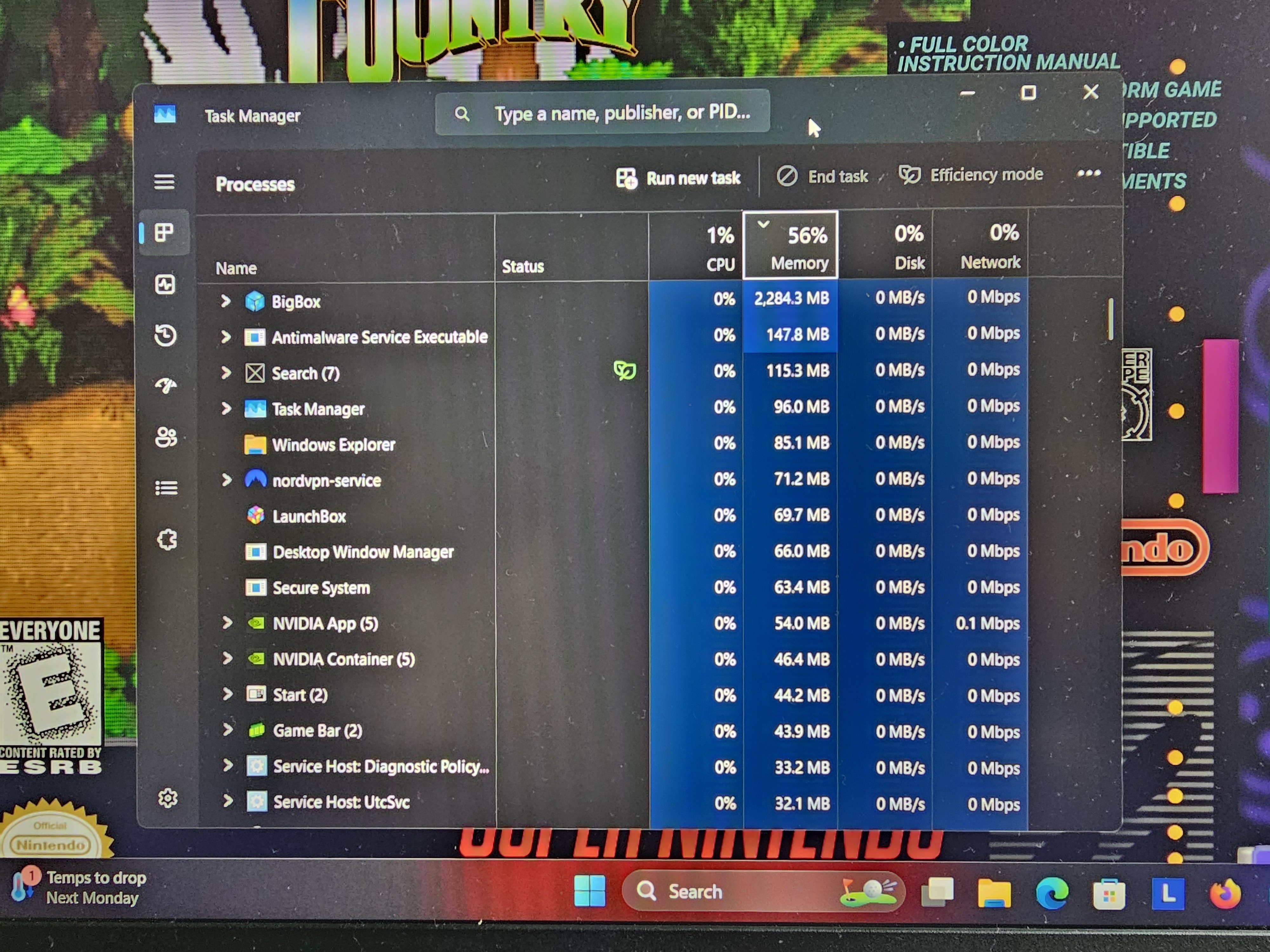Click the Run new task button

[678, 178]
